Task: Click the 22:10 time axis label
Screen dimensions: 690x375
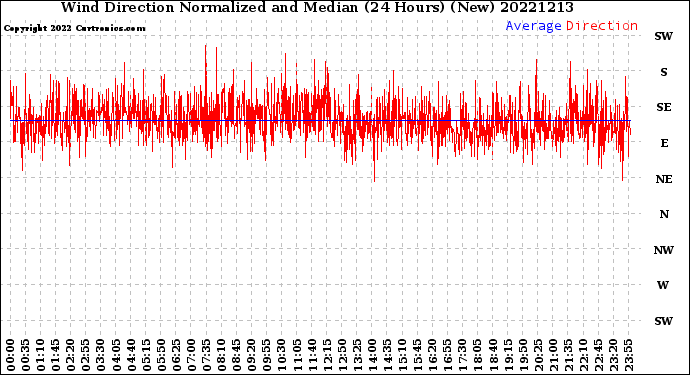Action: 583,355
